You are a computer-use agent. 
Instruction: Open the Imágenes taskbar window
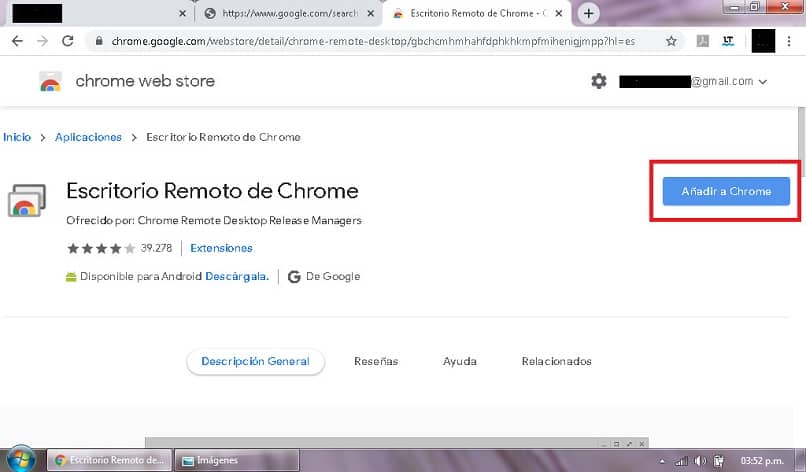pyautogui.click(x=236, y=460)
